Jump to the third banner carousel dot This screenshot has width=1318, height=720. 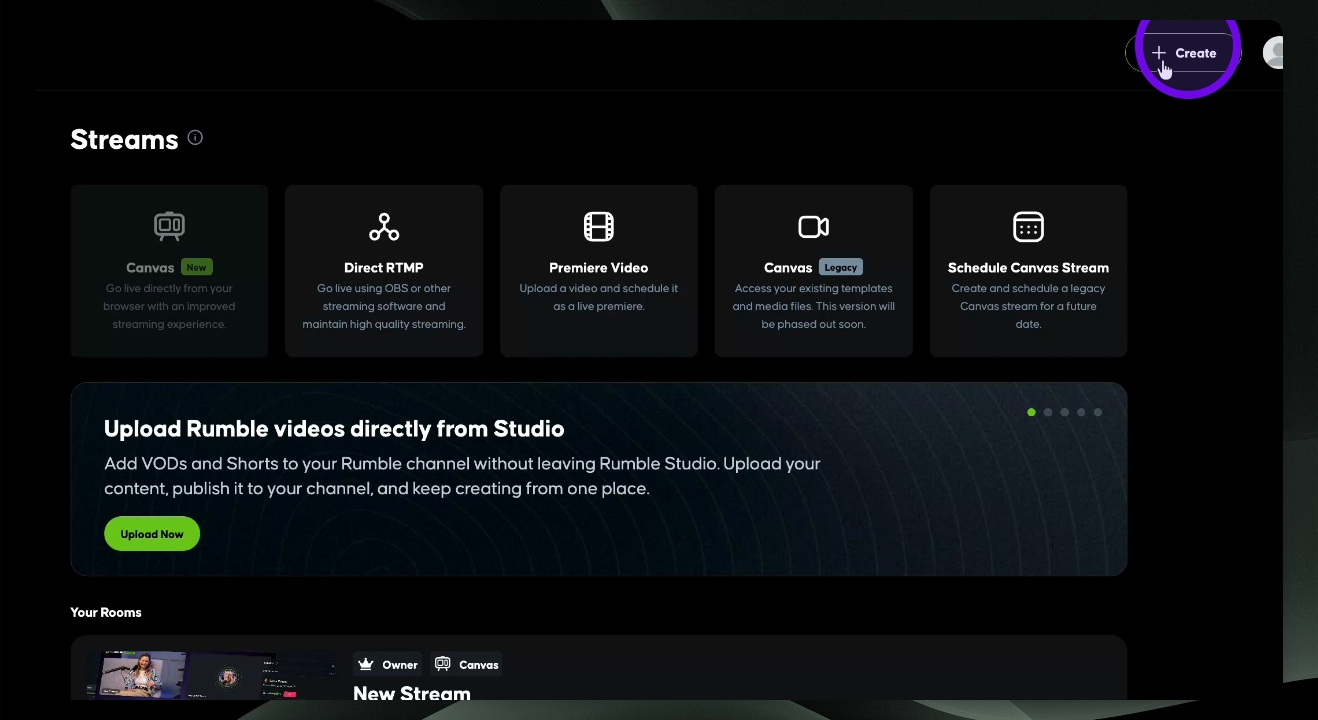click(1065, 412)
